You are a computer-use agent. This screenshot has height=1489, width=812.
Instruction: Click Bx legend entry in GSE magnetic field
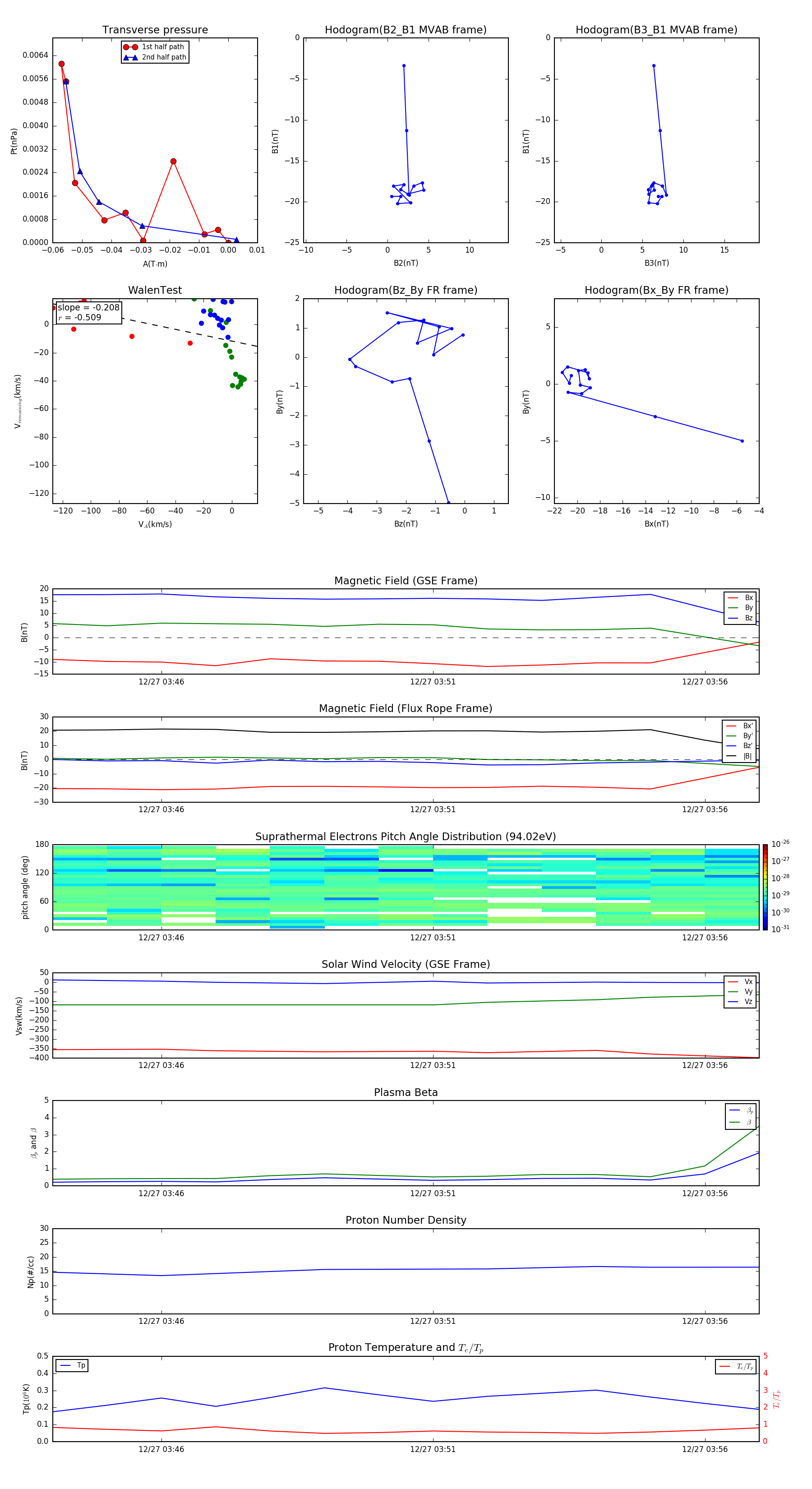point(740,598)
